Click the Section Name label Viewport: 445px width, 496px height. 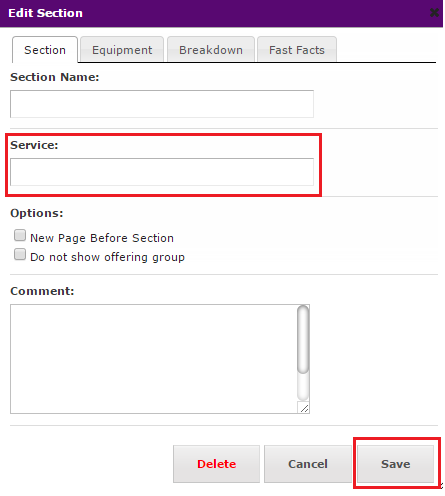[55, 77]
